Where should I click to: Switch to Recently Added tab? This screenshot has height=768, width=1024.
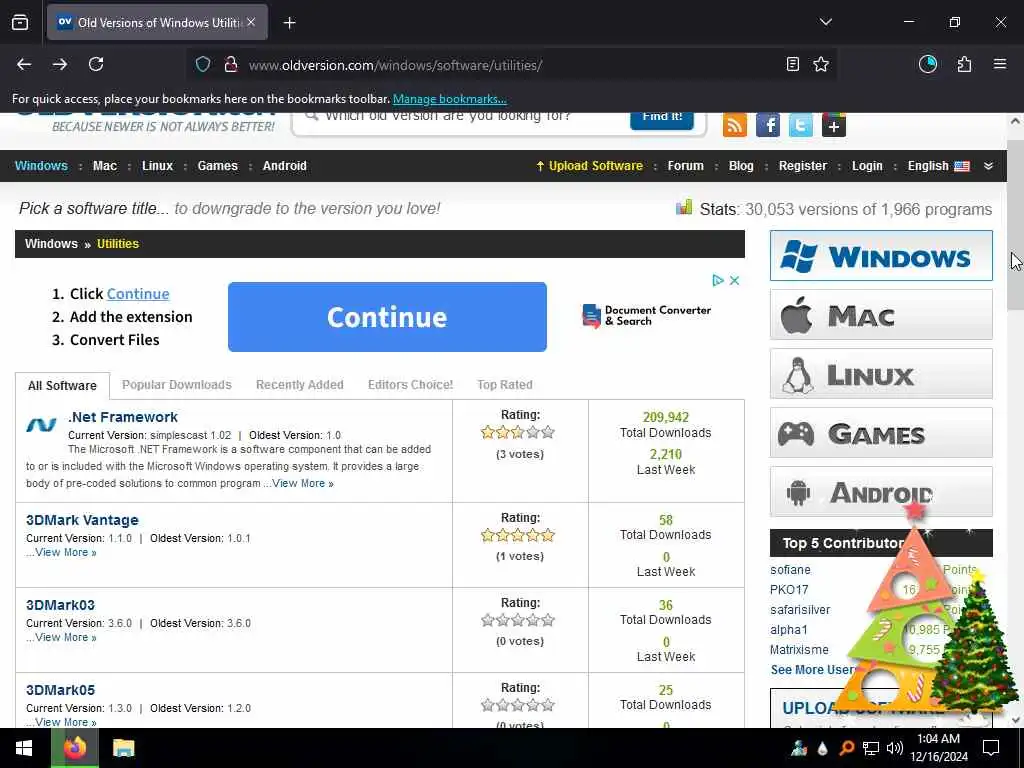point(300,385)
